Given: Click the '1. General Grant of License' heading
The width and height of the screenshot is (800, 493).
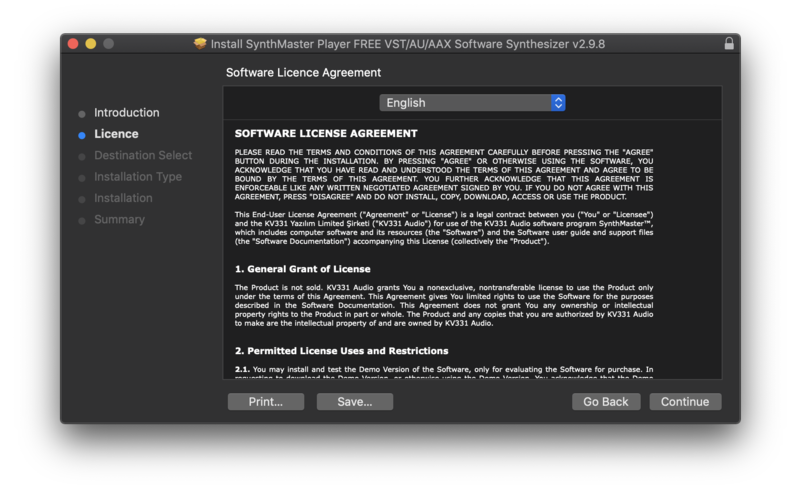Looking at the screenshot, I should tap(303, 269).
